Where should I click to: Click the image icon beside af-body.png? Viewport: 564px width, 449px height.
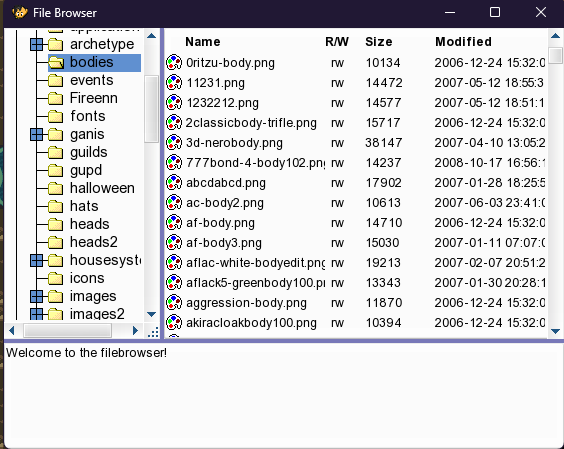pos(174,223)
